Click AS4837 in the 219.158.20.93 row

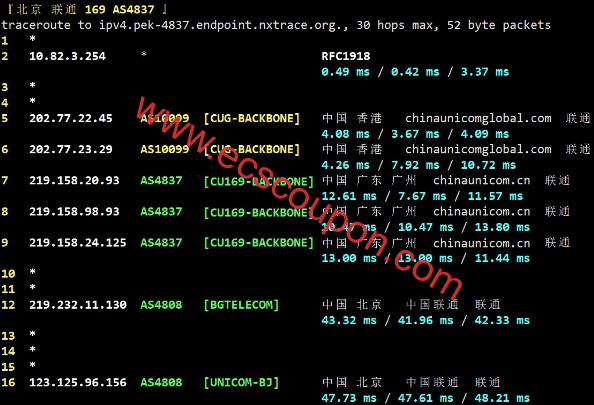pyautogui.click(x=161, y=181)
